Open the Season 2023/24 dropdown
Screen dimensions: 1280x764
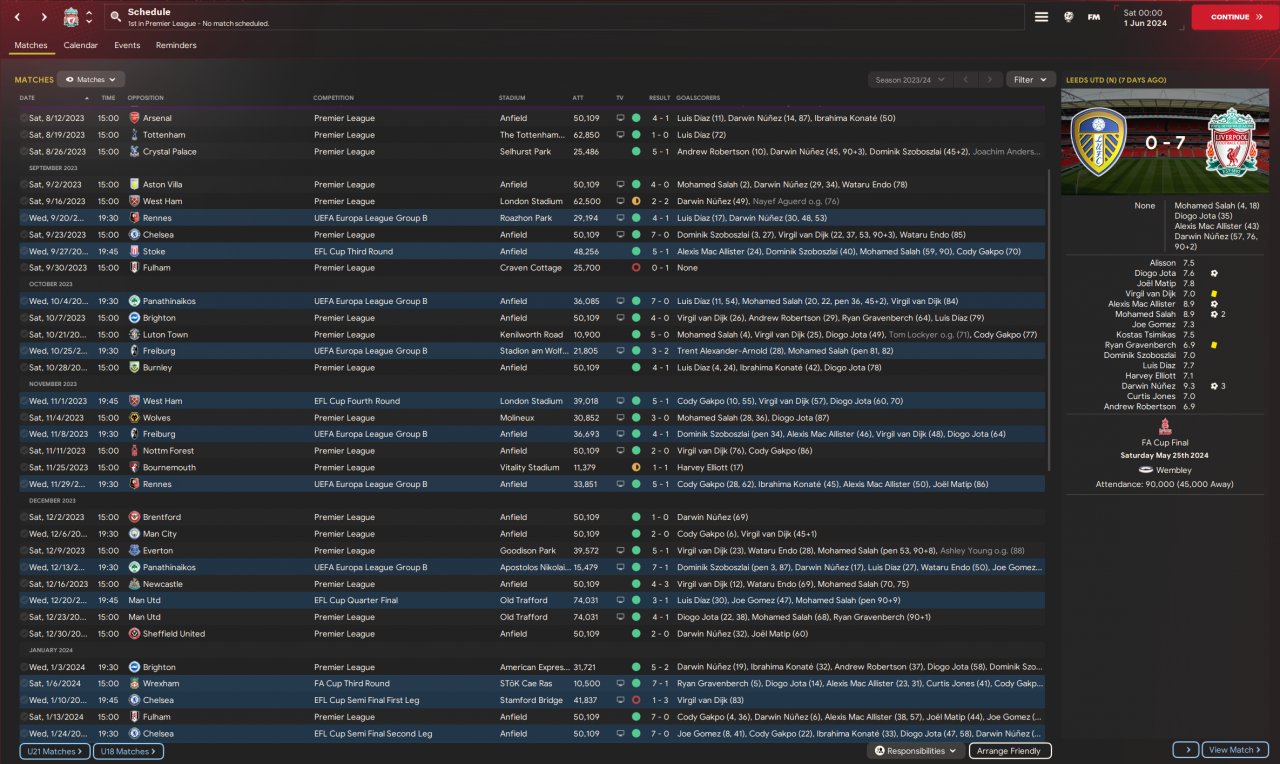tap(909, 80)
